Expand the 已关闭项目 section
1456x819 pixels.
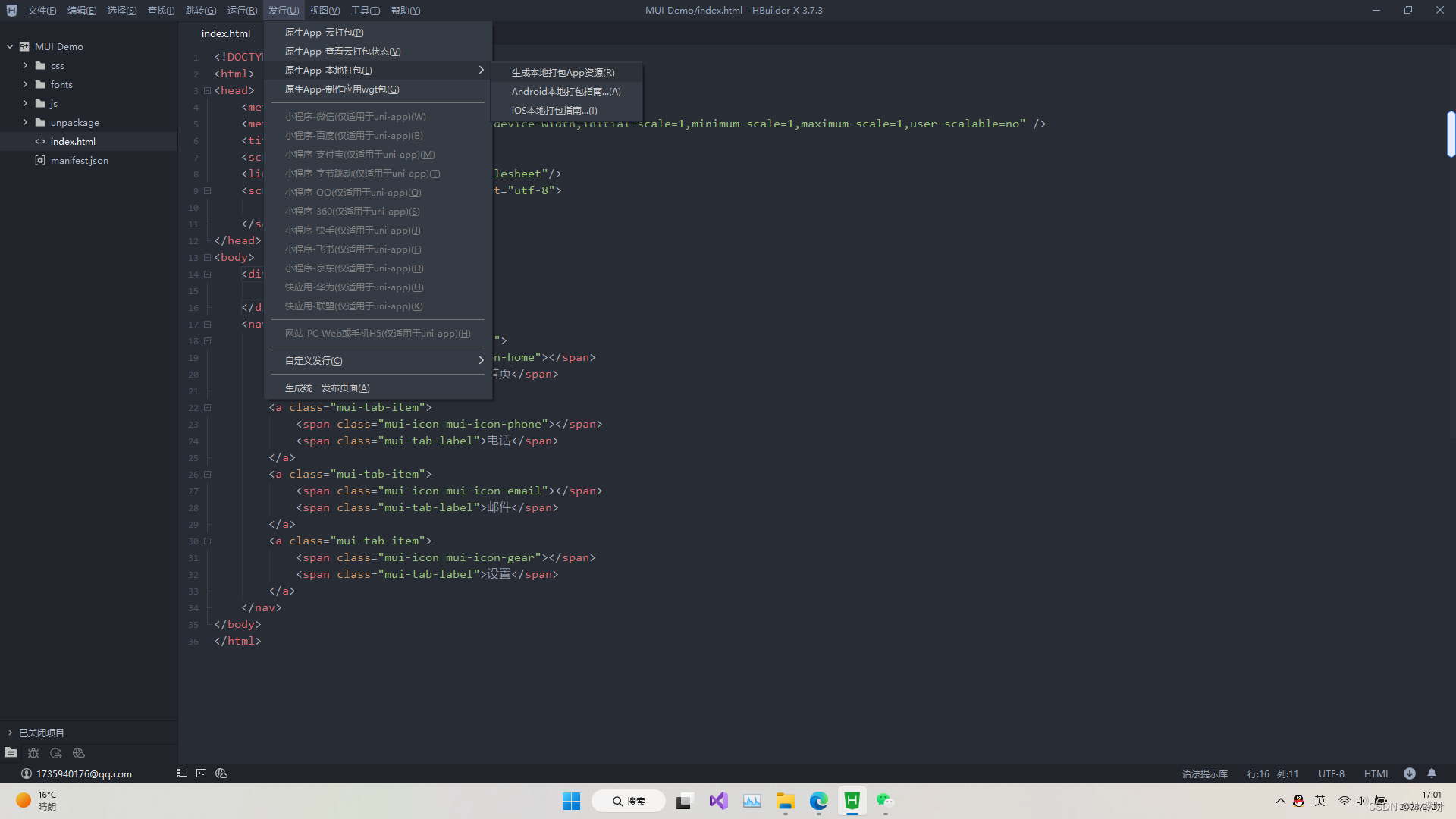10,733
